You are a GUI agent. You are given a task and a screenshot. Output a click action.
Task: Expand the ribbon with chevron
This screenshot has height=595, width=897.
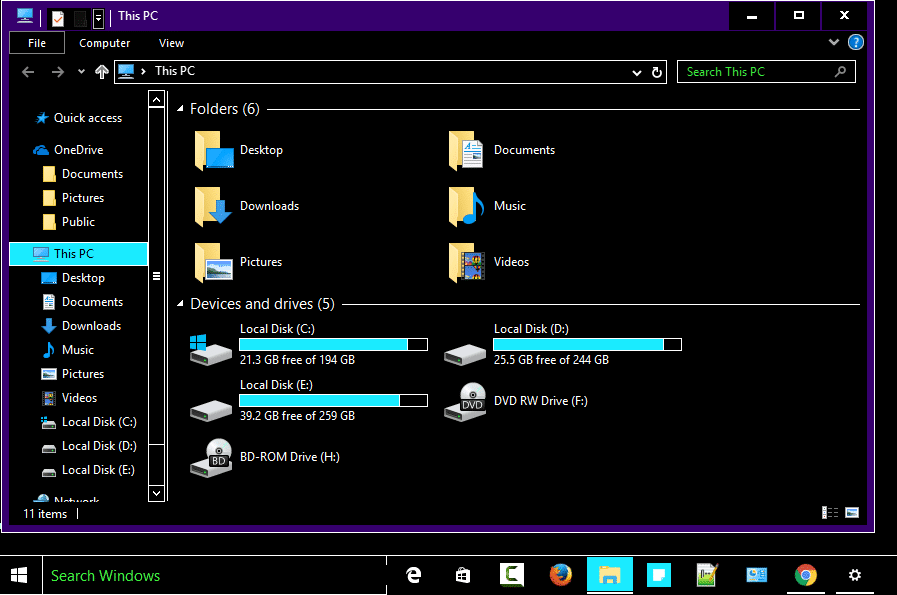click(834, 42)
